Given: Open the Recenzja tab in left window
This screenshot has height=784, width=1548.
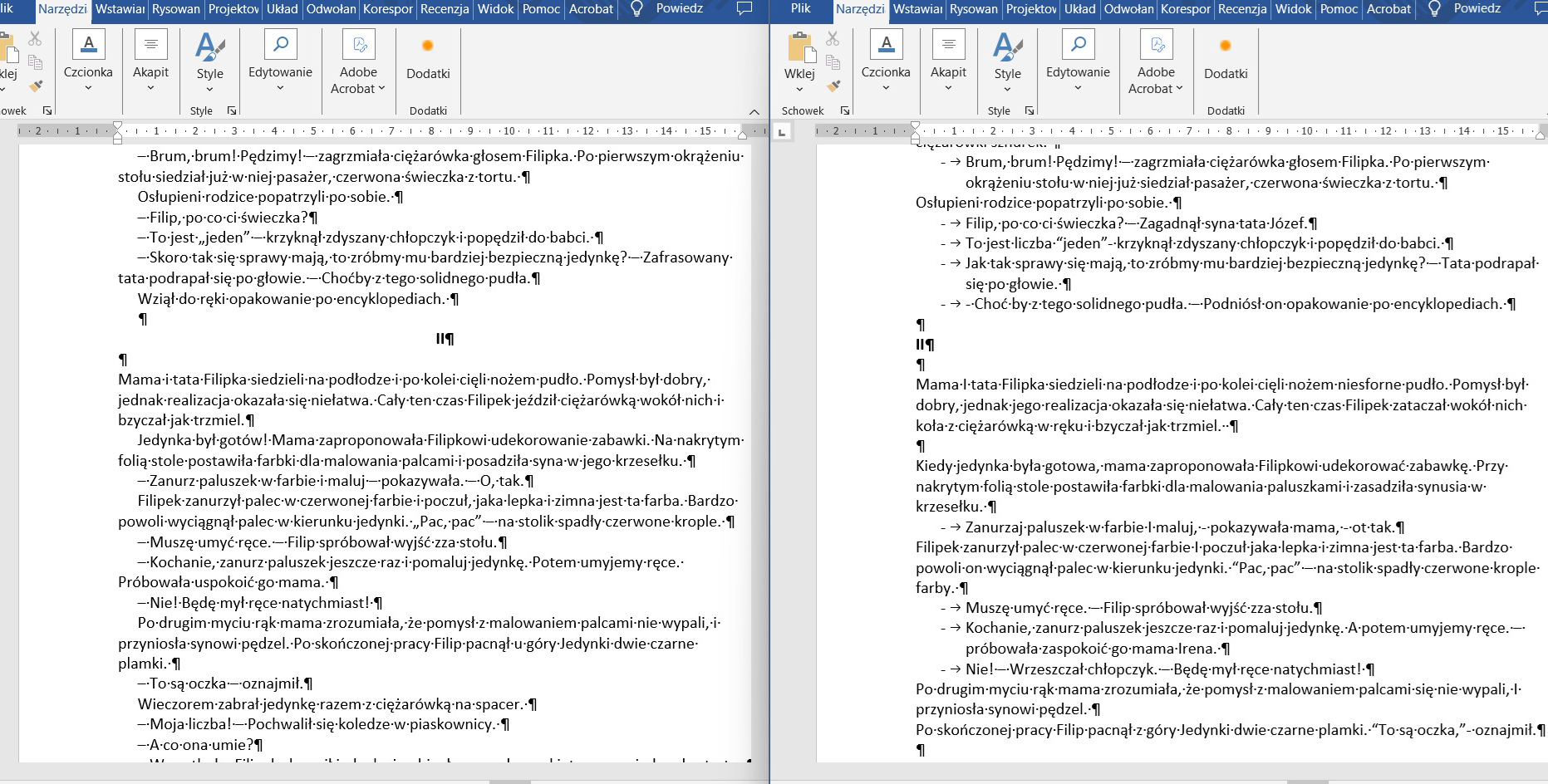Looking at the screenshot, I should click(x=445, y=9).
